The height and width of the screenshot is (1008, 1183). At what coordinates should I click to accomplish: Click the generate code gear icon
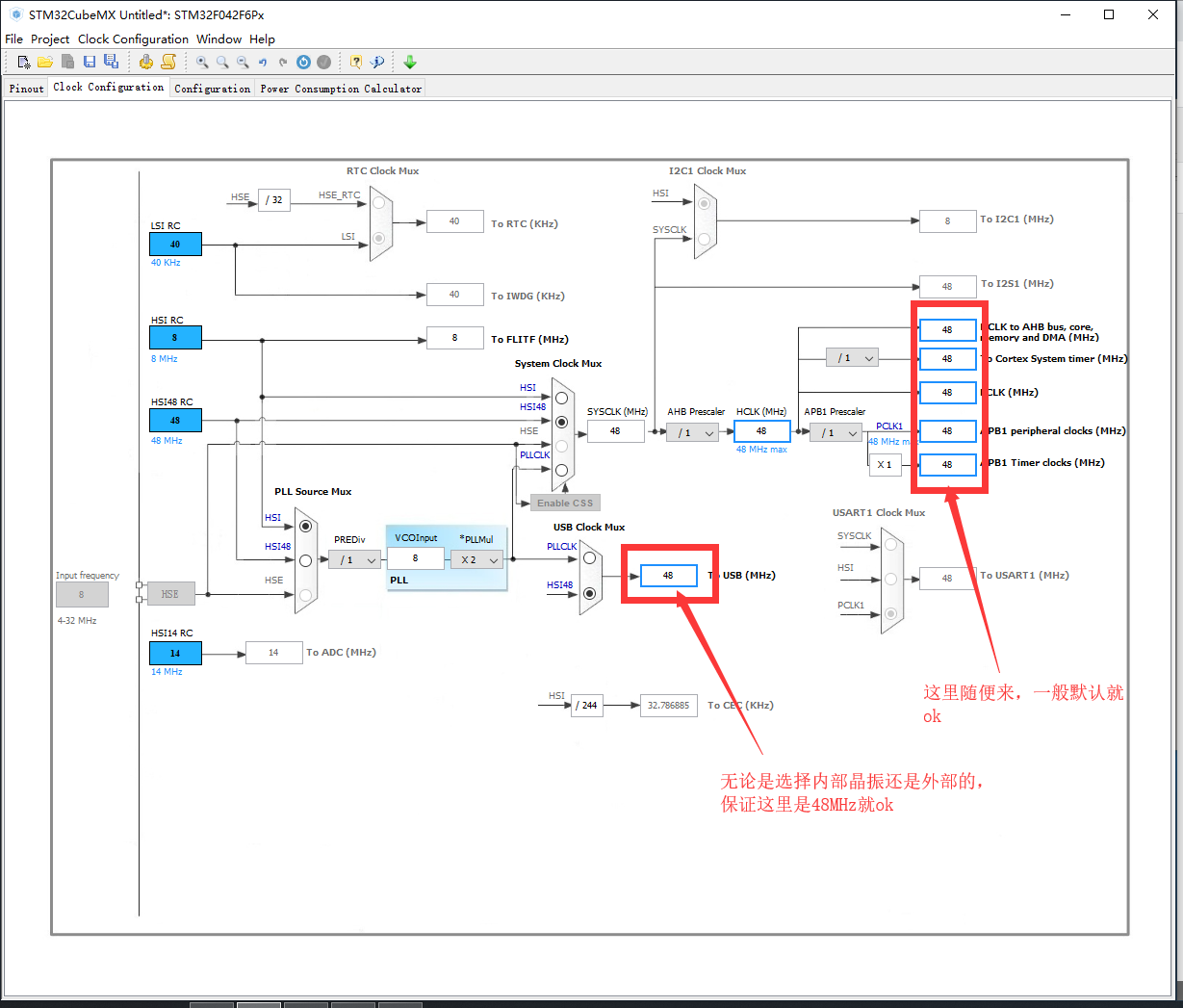(148, 61)
